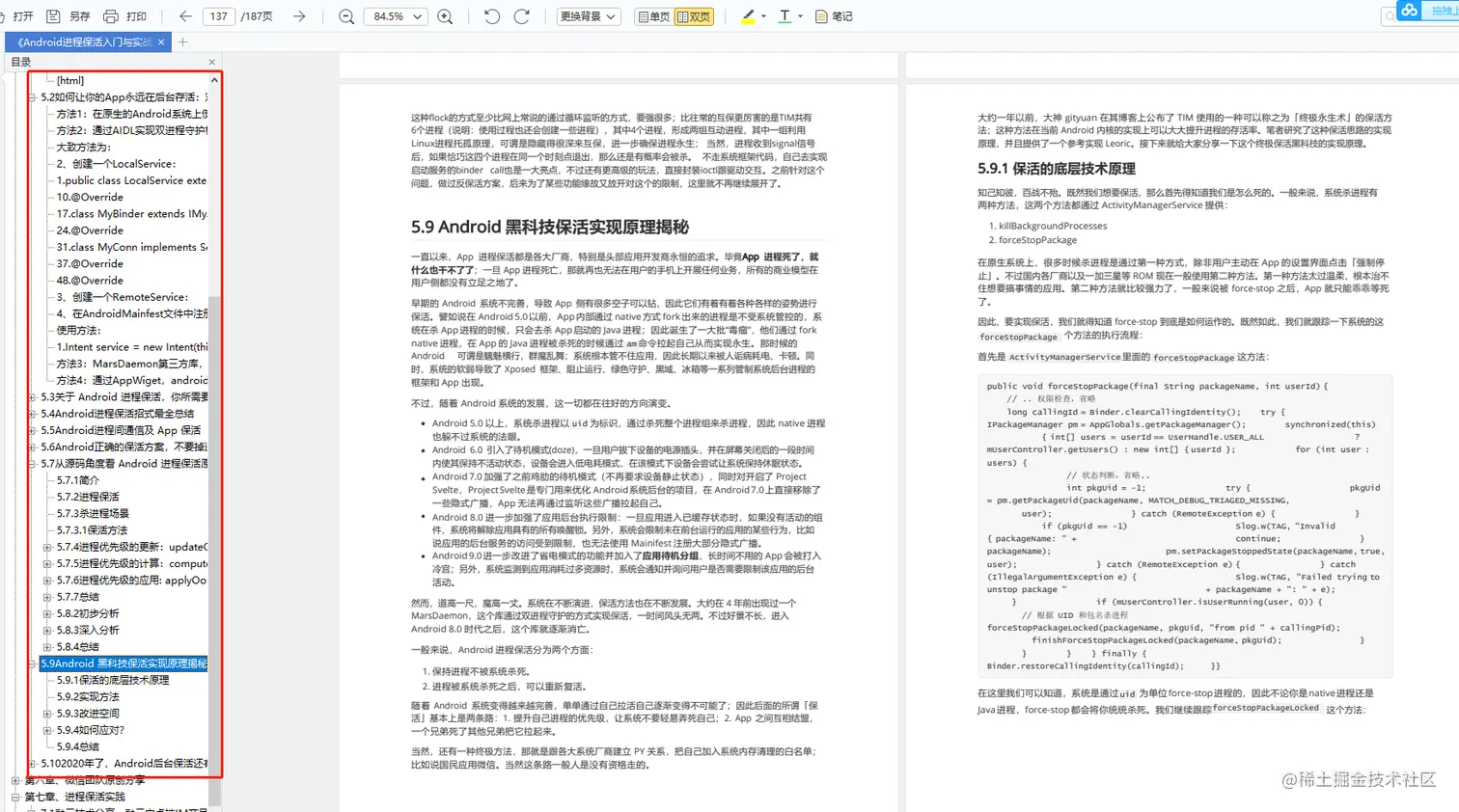The width and height of the screenshot is (1459, 812).
Task: Expand the 5.3关于 Android 进程保活 node
Action: pos(32,397)
